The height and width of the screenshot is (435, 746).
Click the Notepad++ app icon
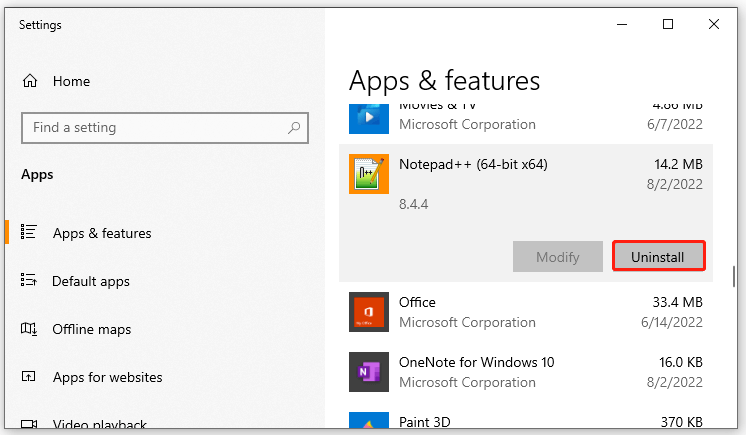pyautogui.click(x=369, y=174)
